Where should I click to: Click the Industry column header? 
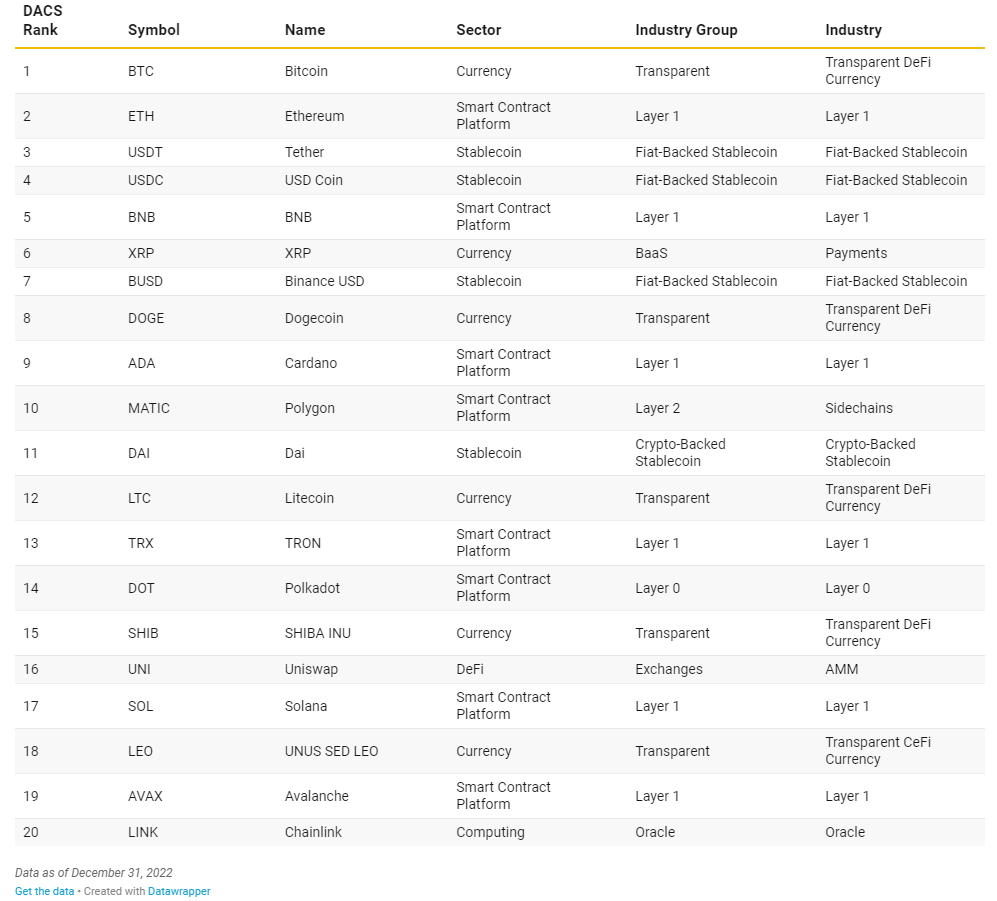853,30
